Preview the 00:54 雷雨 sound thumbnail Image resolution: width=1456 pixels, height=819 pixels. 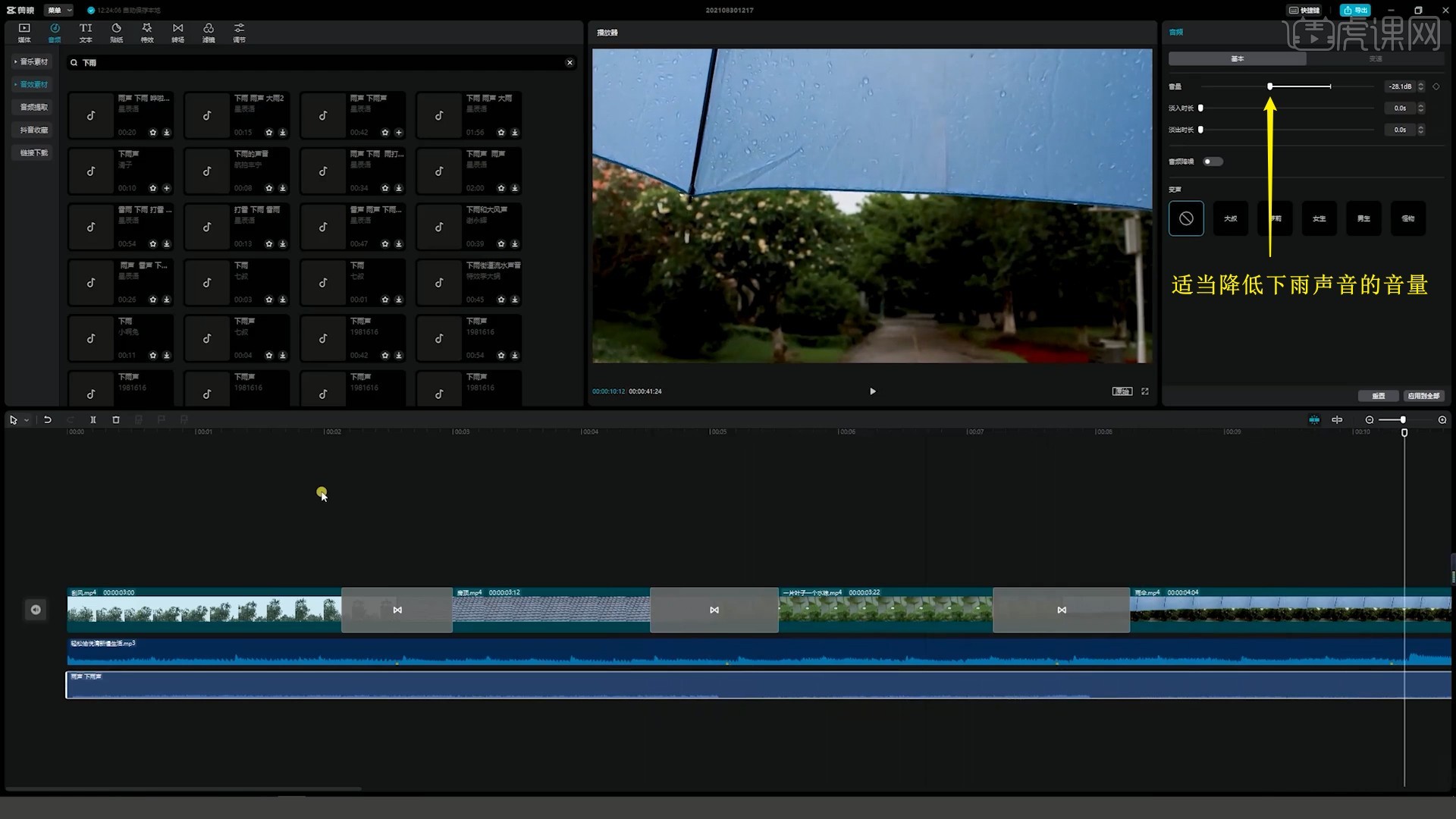click(91, 227)
